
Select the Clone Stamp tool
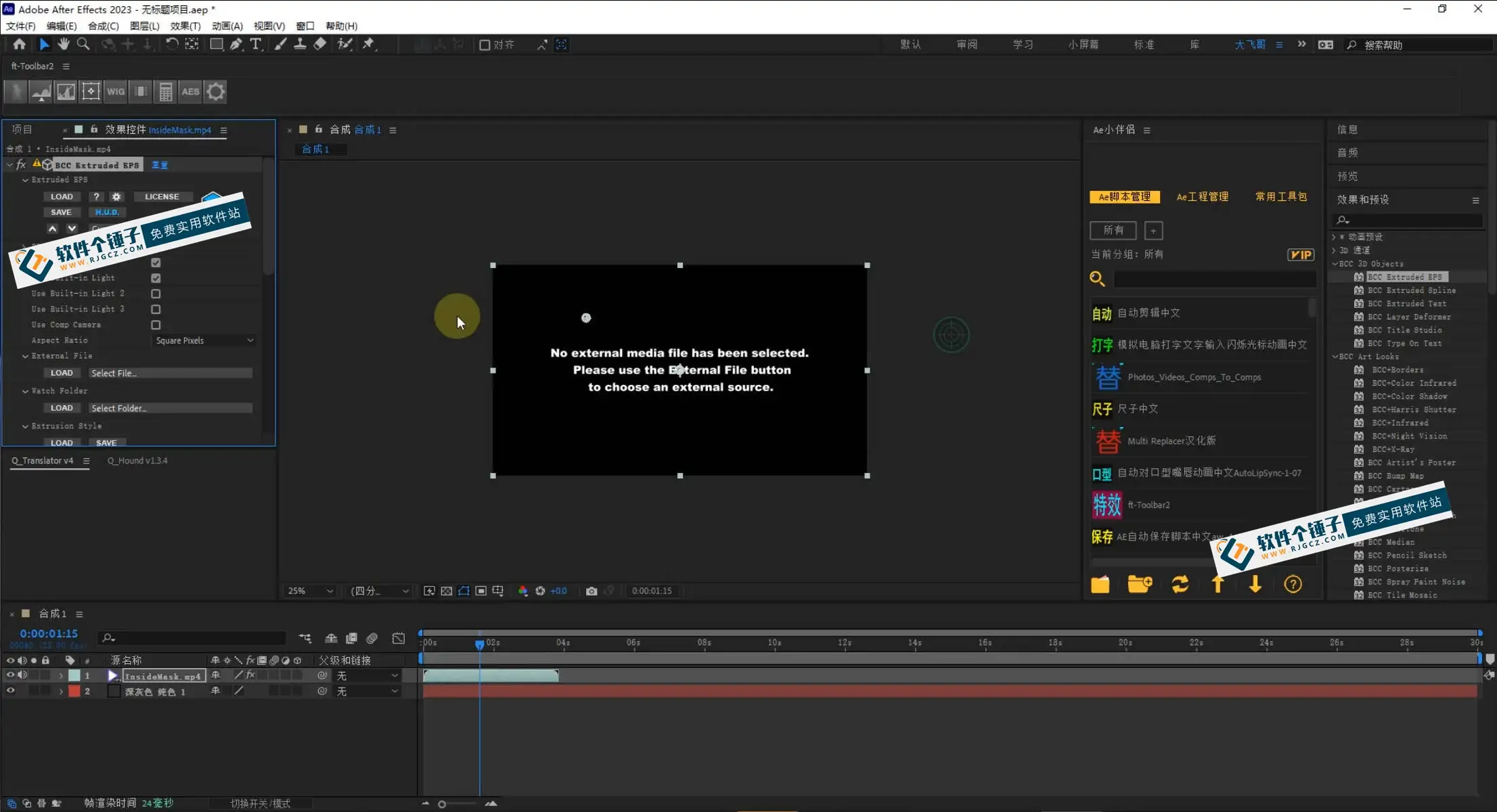point(300,44)
